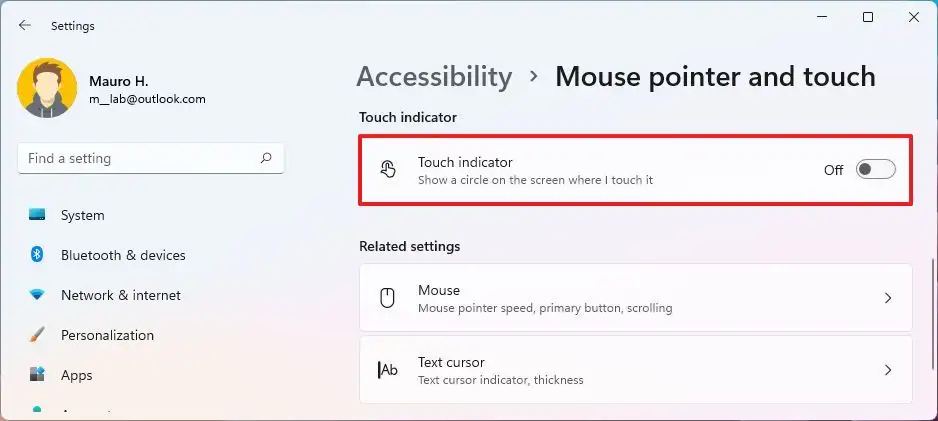Click the Find a setting search field
The height and width of the screenshot is (421, 938).
140,158
